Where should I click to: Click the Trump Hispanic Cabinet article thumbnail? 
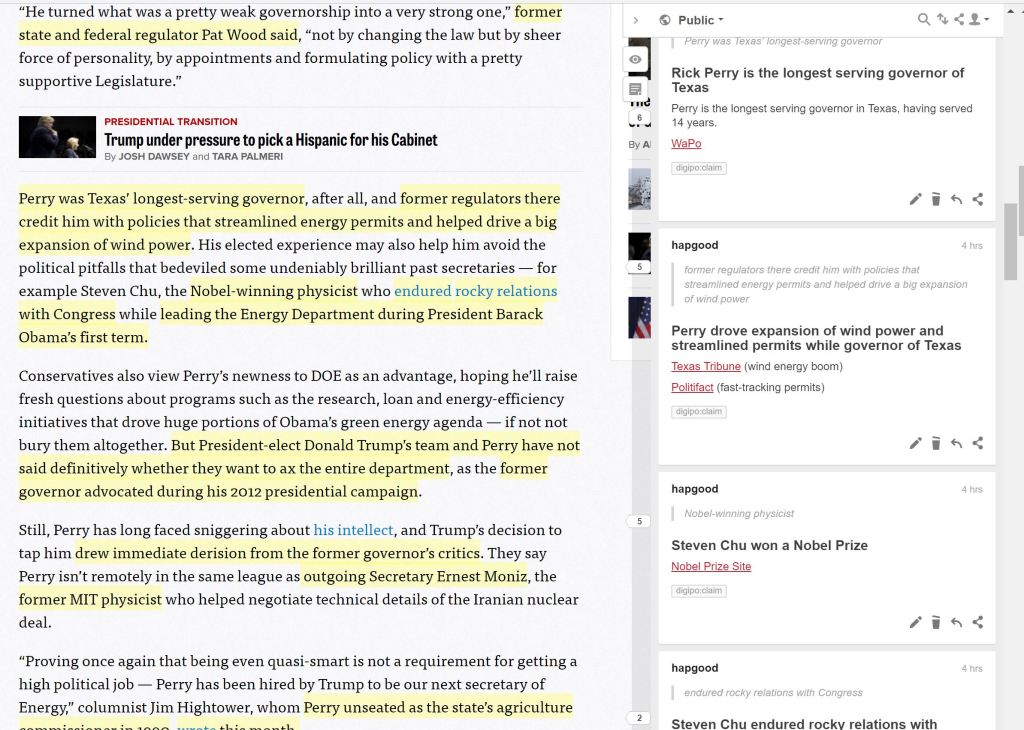coord(57,138)
